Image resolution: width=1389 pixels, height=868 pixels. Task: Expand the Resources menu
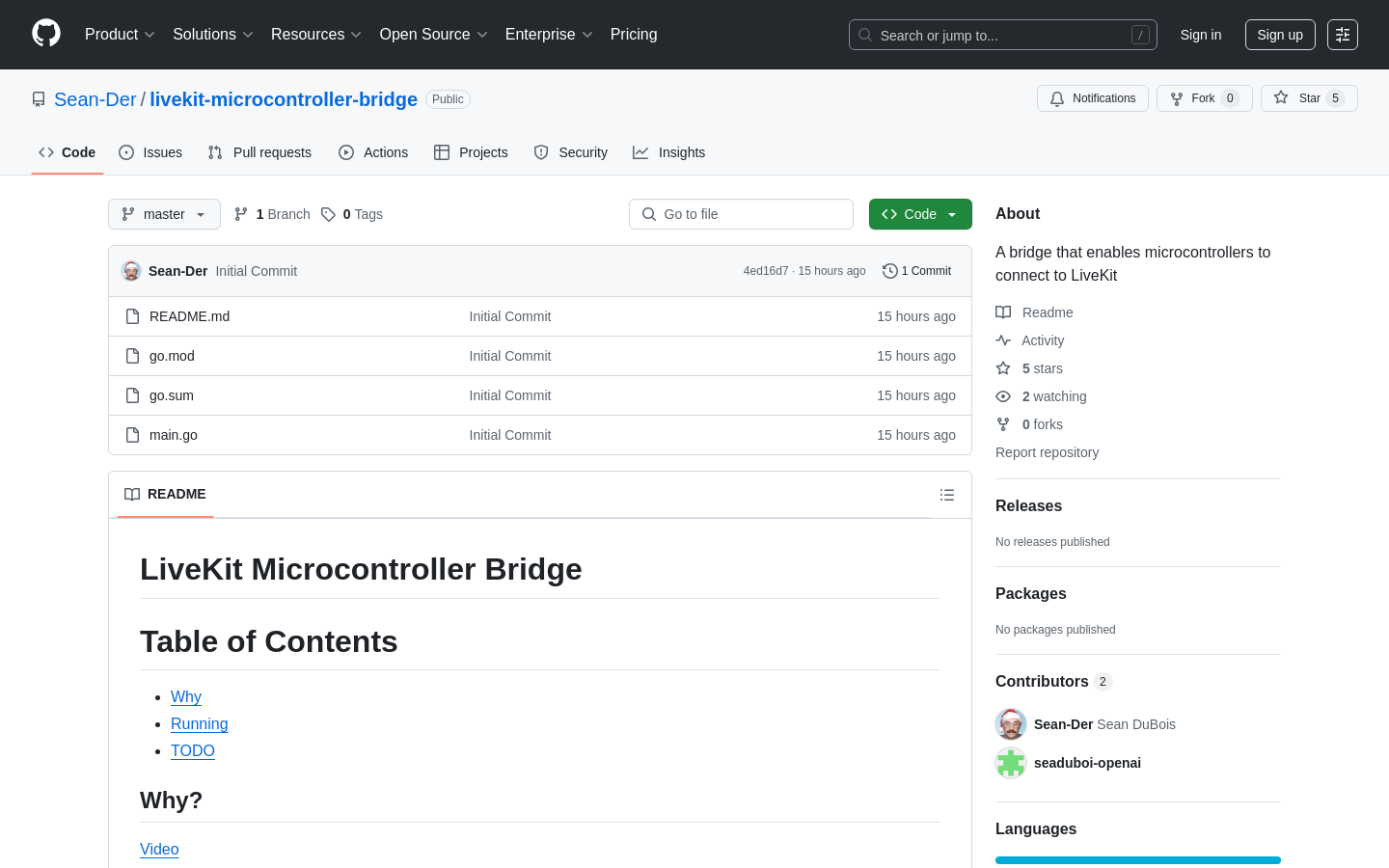(x=316, y=35)
